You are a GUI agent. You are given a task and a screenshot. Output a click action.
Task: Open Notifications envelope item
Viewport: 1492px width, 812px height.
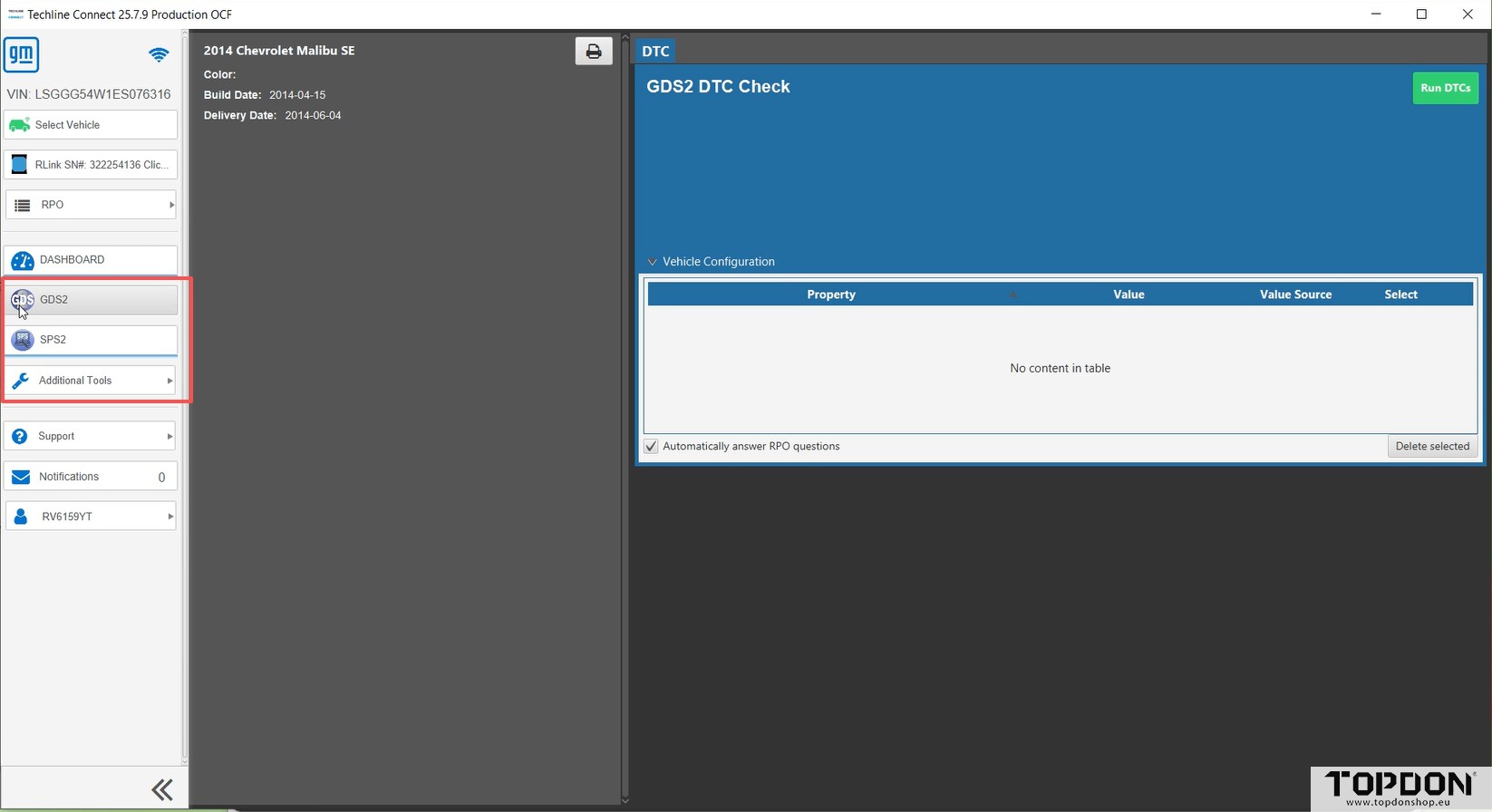91,477
